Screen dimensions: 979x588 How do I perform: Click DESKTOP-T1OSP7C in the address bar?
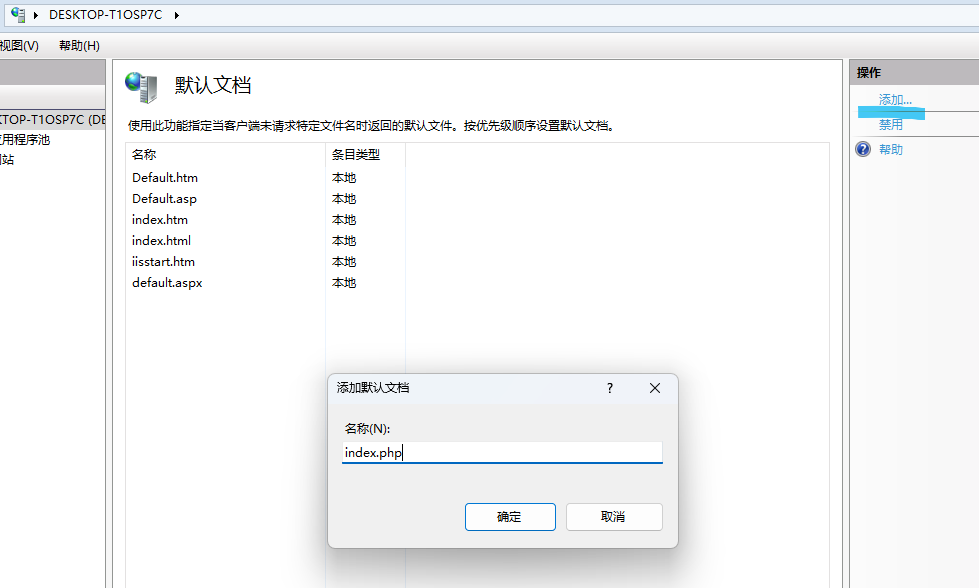coord(106,15)
